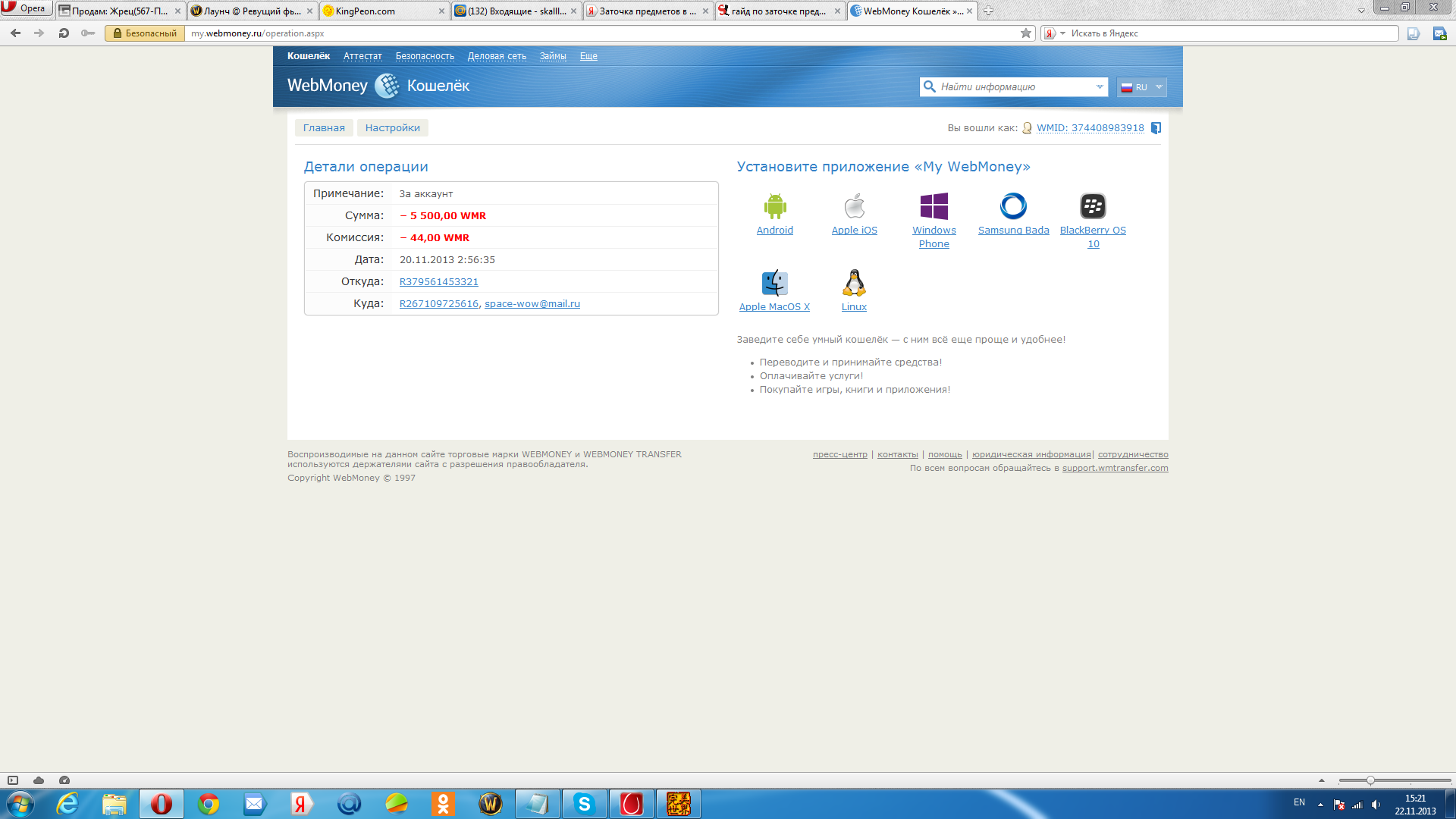Open Skype from taskbar
This screenshot has height=819, width=1456.
point(584,804)
